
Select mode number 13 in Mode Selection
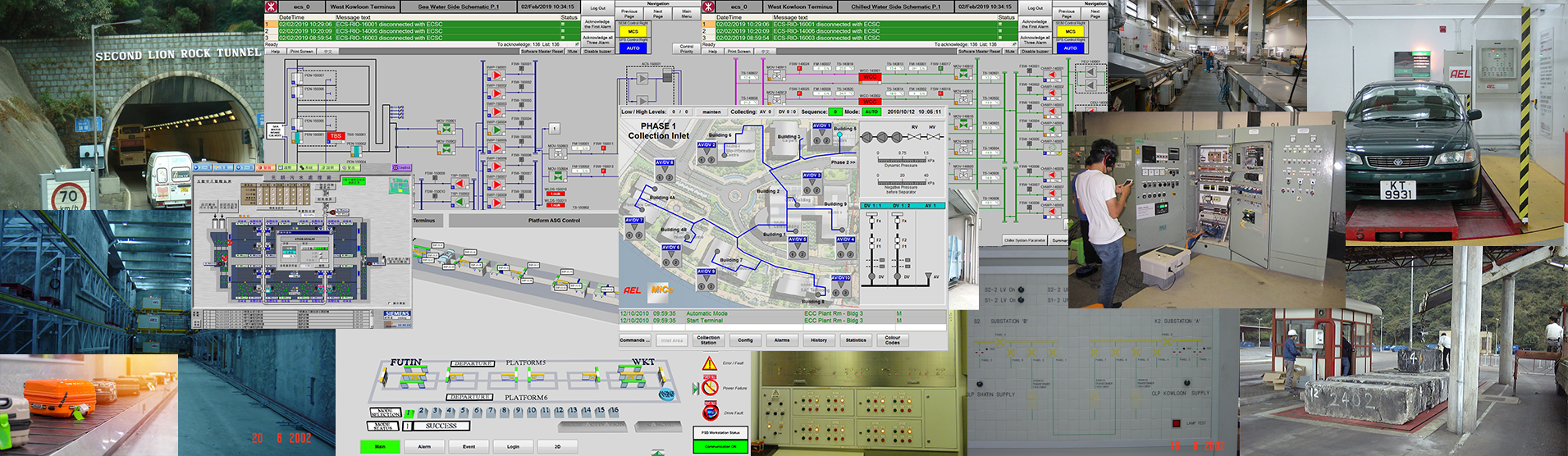click(573, 411)
